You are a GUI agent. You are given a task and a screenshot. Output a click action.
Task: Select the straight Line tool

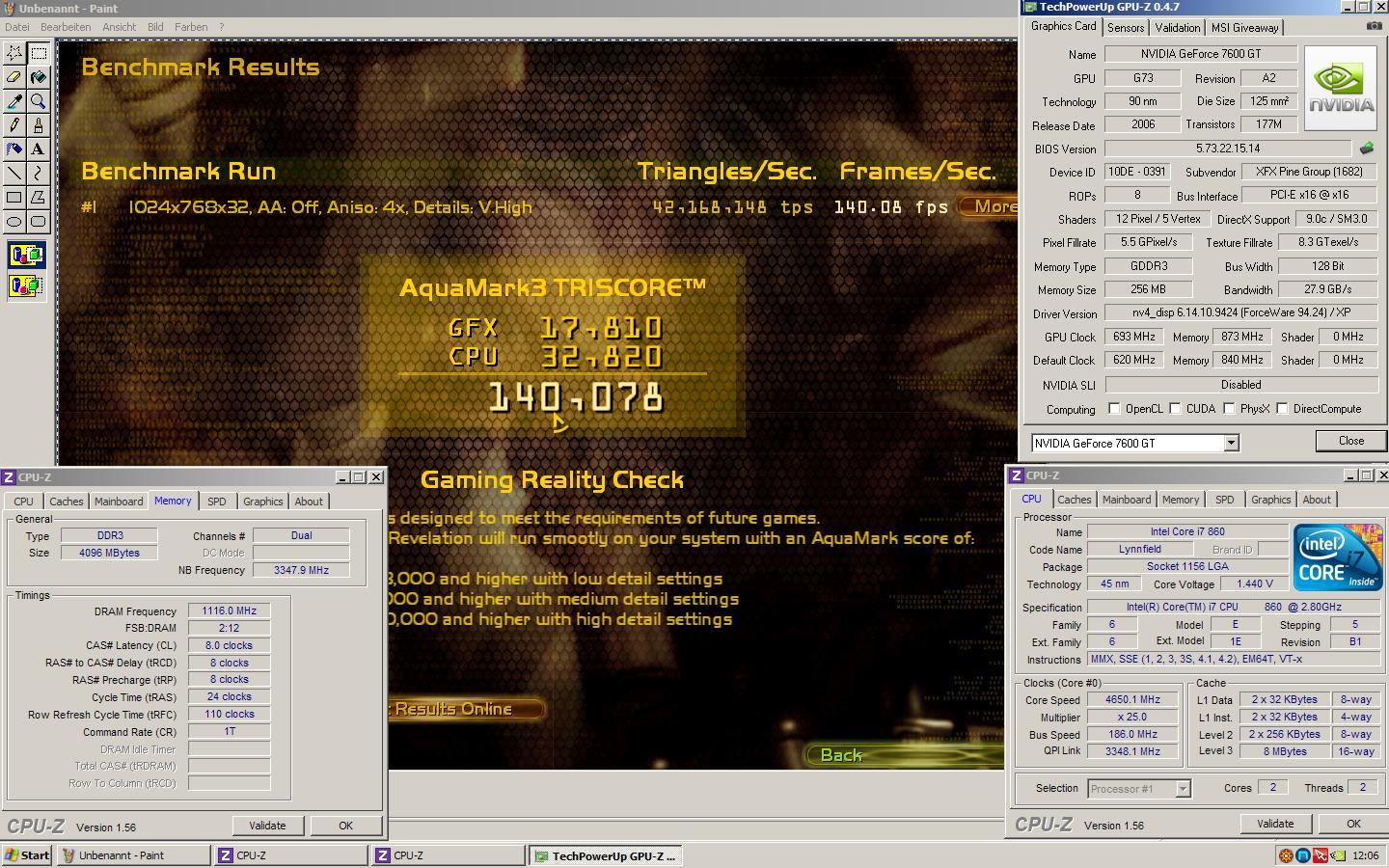point(14,174)
